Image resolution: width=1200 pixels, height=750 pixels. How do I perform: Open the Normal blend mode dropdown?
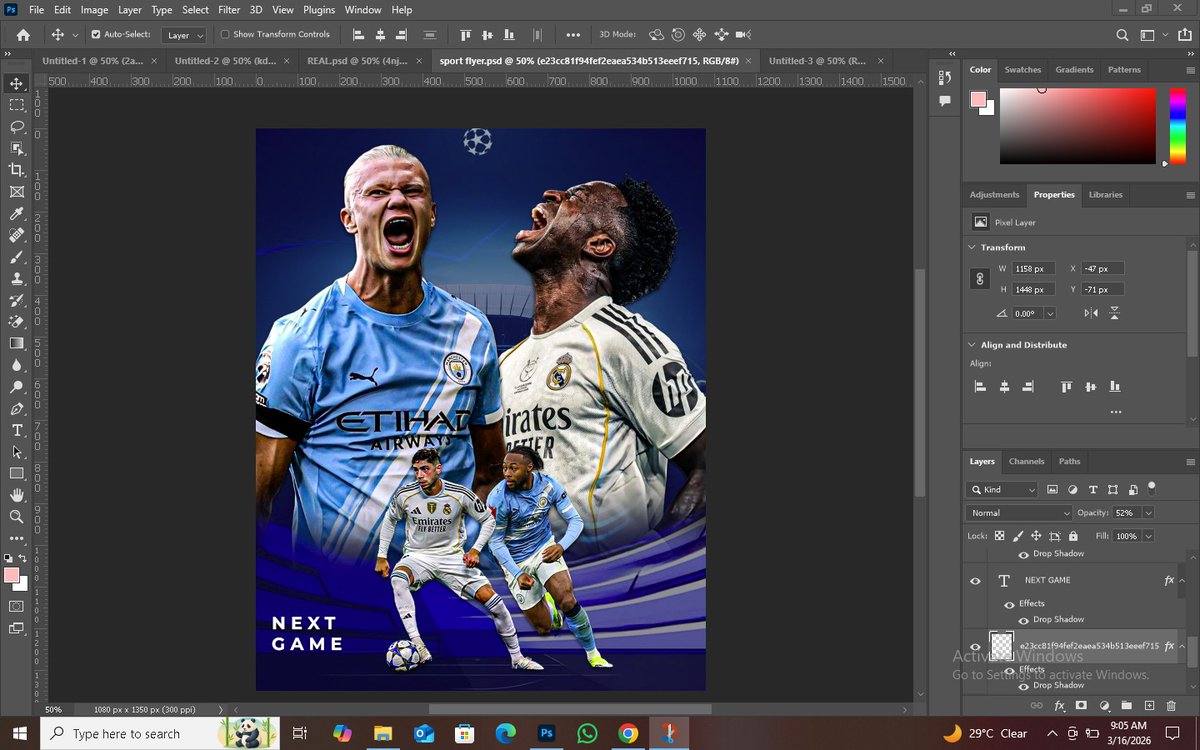pyautogui.click(x=1020, y=513)
